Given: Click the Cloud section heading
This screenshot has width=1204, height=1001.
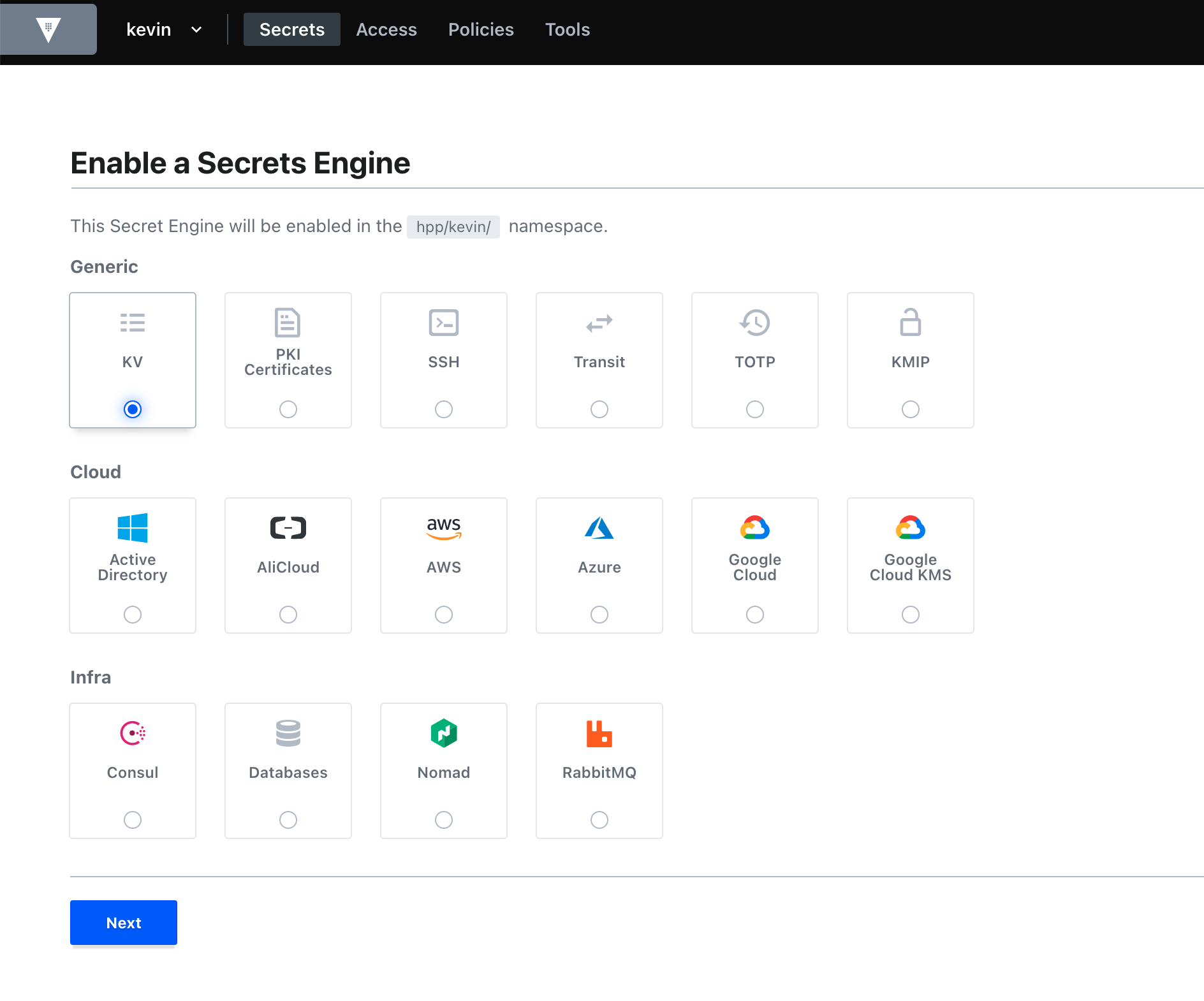Looking at the screenshot, I should tap(96, 472).
